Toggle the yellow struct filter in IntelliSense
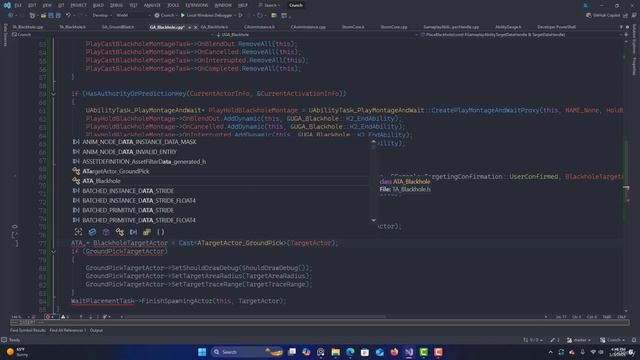 tap(147, 232)
